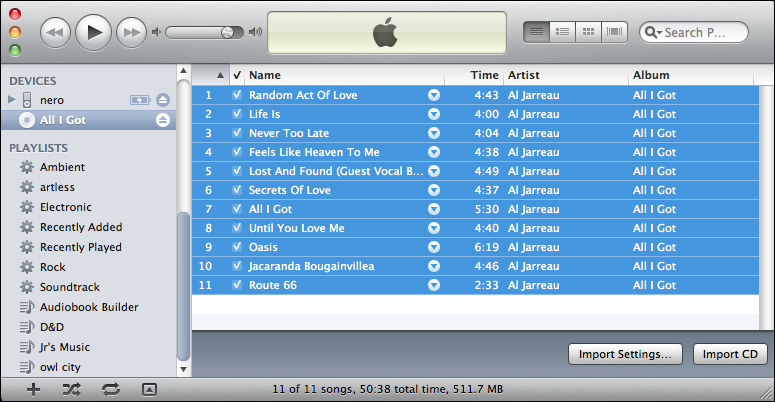Select Route 66 track name

point(273,285)
